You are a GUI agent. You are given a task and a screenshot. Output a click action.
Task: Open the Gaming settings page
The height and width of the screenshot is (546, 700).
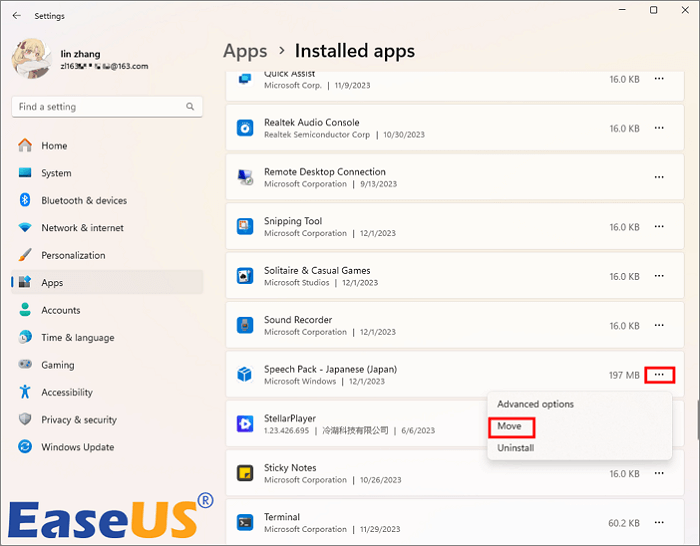107,365
